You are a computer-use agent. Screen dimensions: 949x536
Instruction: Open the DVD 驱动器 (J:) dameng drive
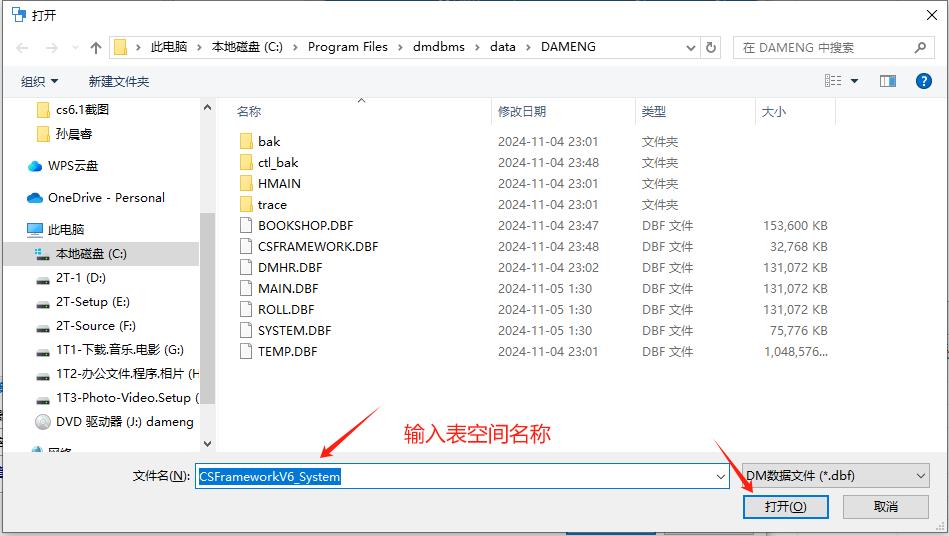124,421
